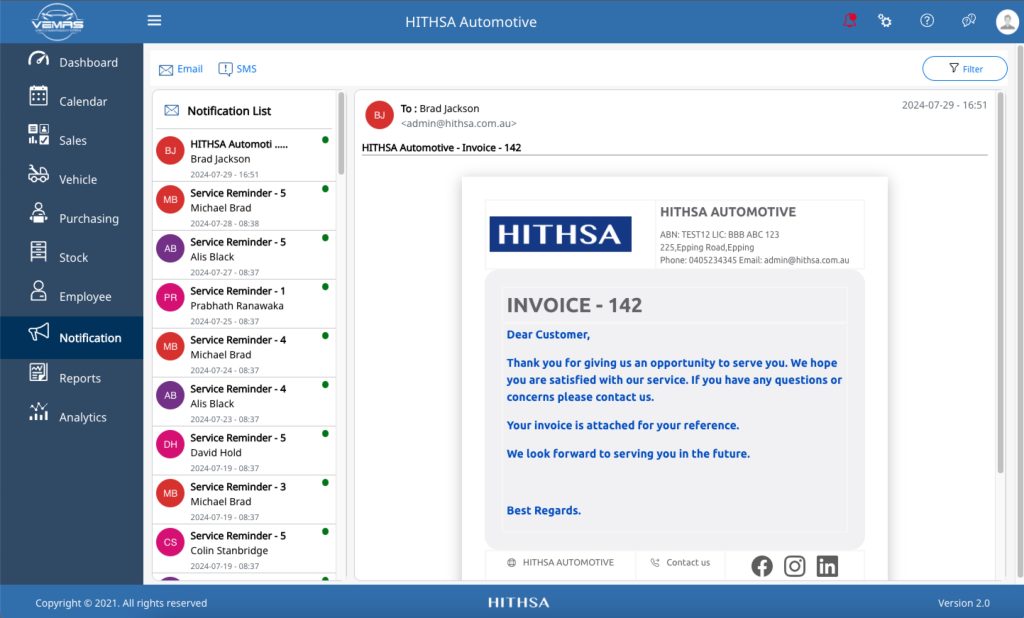Go to the Analytics section
1024x618 pixels.
(x=72, y=417)
